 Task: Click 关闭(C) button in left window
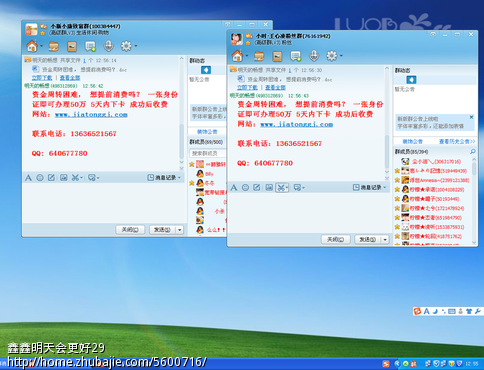pos(130,230)
